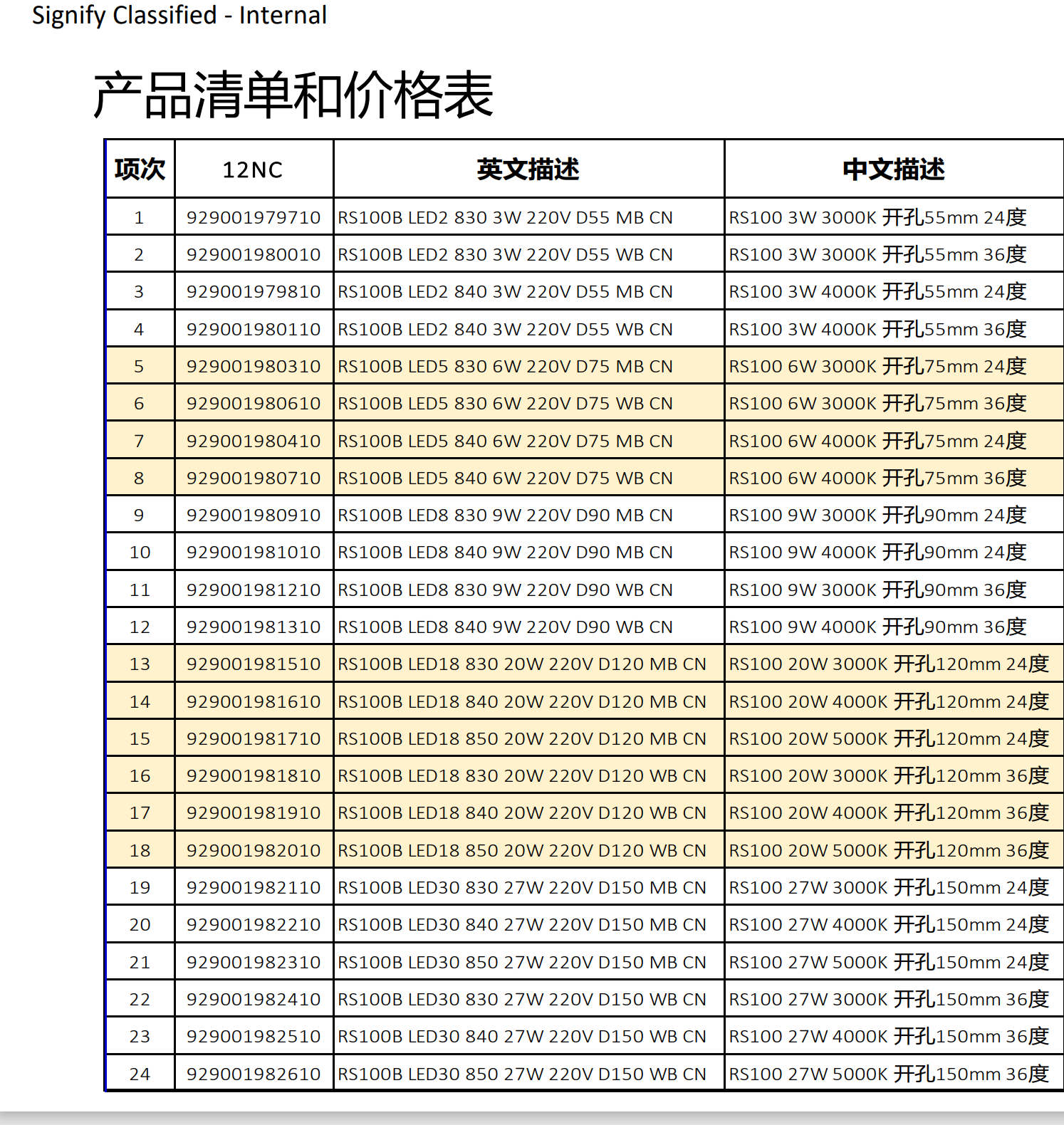Click the 12NC column header
This screenshot has height=1125, width=1064.
(253, 170)
